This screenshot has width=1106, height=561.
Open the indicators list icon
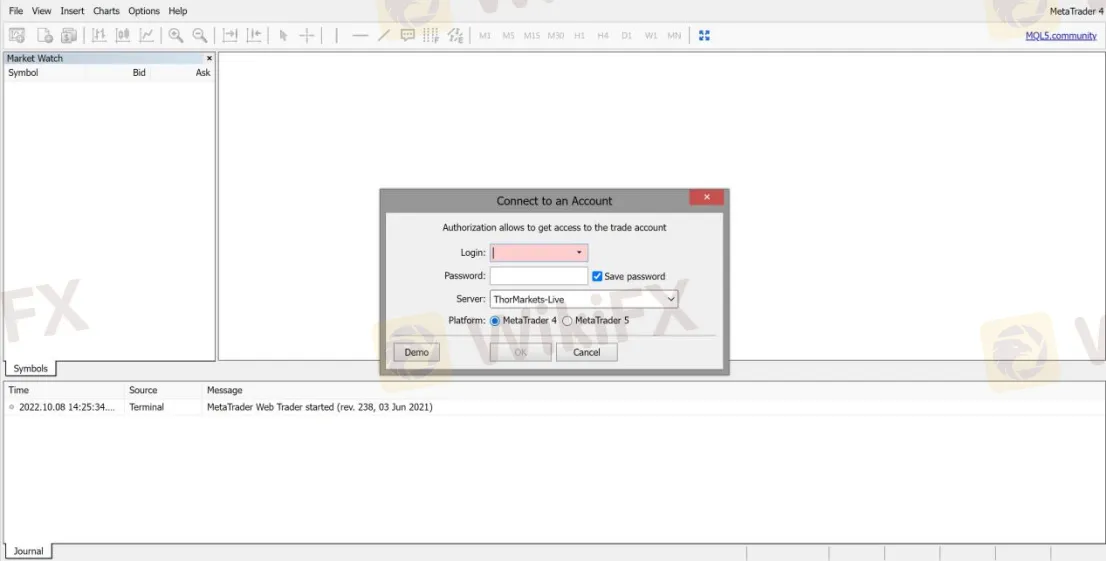point(456,35)
